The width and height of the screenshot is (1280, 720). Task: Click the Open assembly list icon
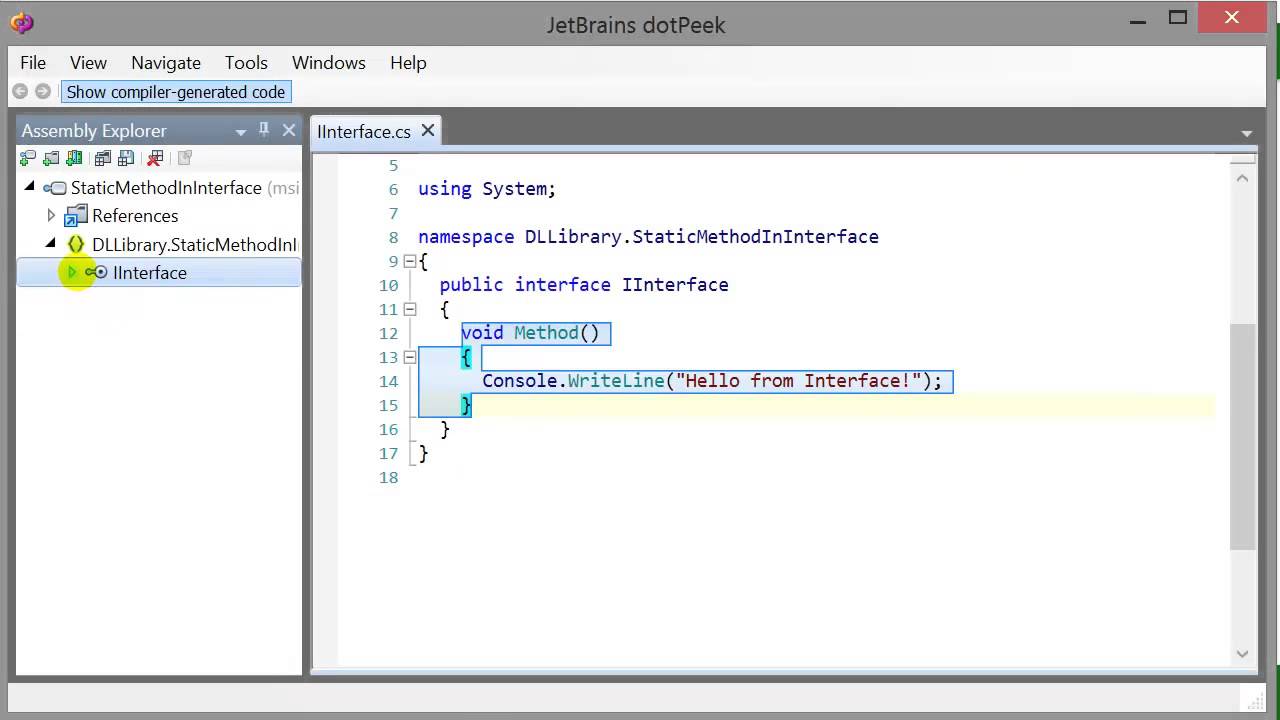(x=103, y=158)
